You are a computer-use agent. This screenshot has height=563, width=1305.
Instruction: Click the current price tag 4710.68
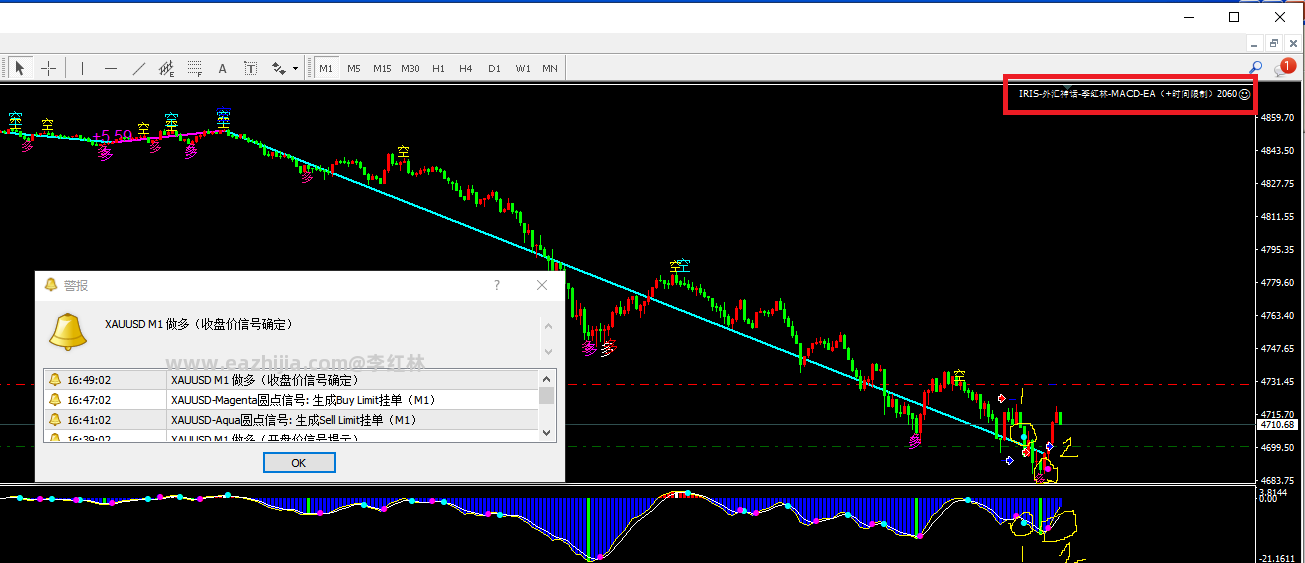1278,424
